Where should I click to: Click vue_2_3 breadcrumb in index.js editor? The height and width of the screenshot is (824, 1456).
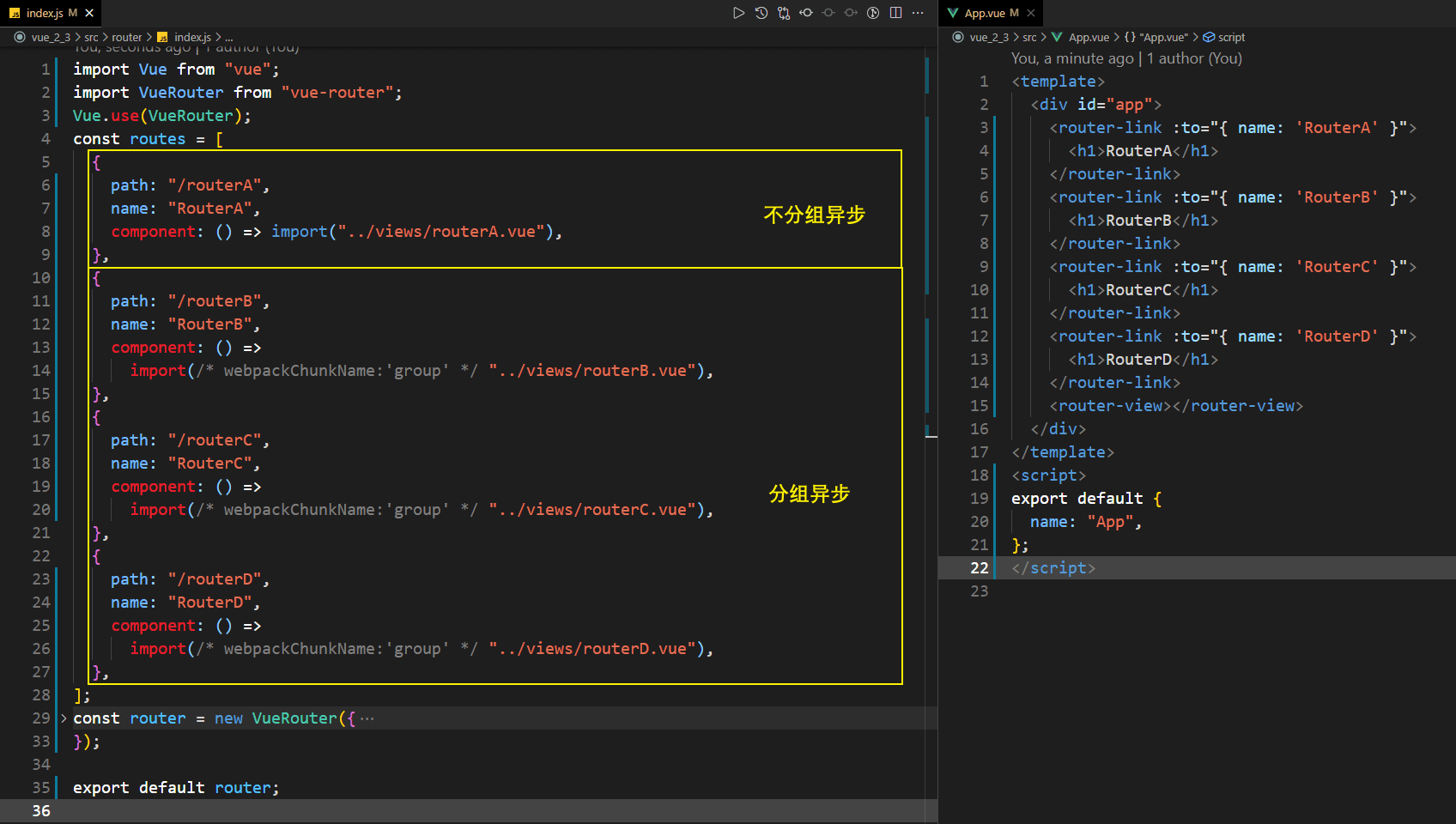pos(51,37)
